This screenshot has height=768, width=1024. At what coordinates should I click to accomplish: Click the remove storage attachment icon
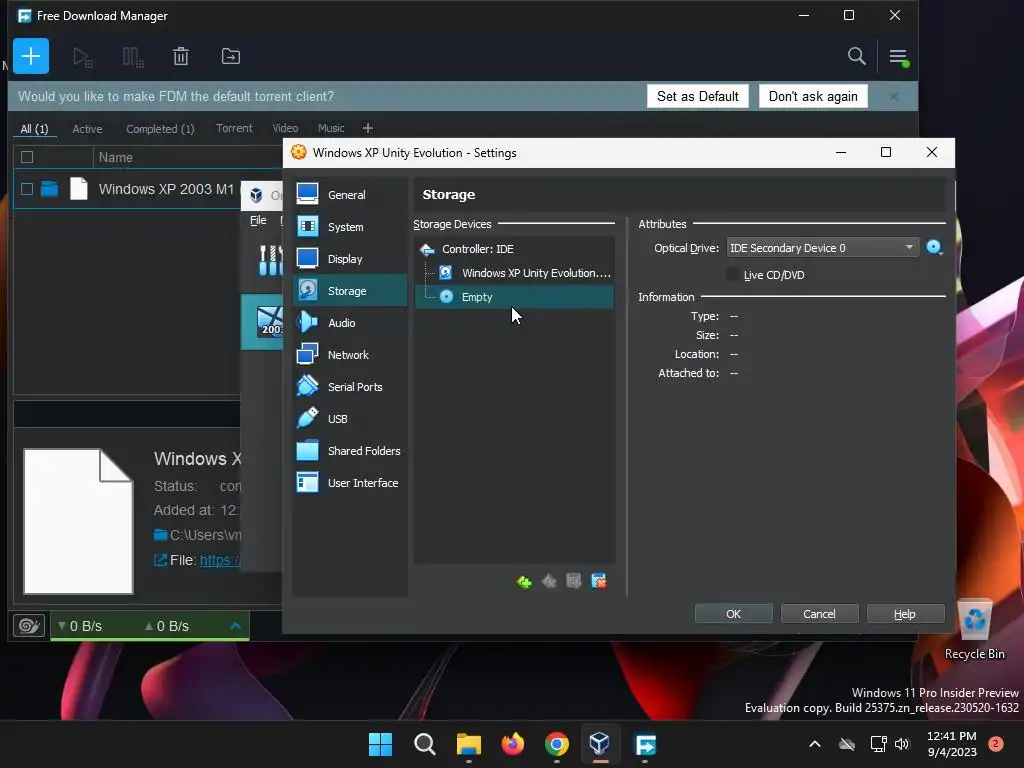click(599, 581)
